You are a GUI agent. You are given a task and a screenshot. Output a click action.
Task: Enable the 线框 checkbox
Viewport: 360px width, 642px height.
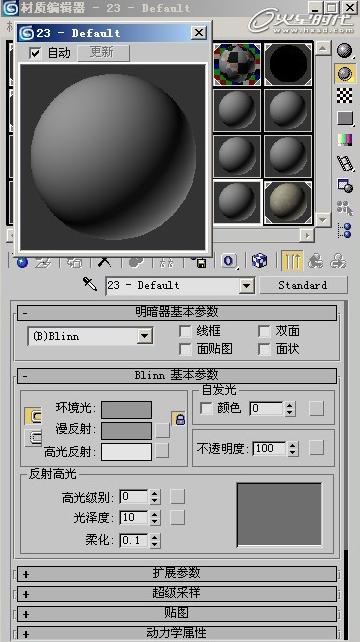coord(186,331)
